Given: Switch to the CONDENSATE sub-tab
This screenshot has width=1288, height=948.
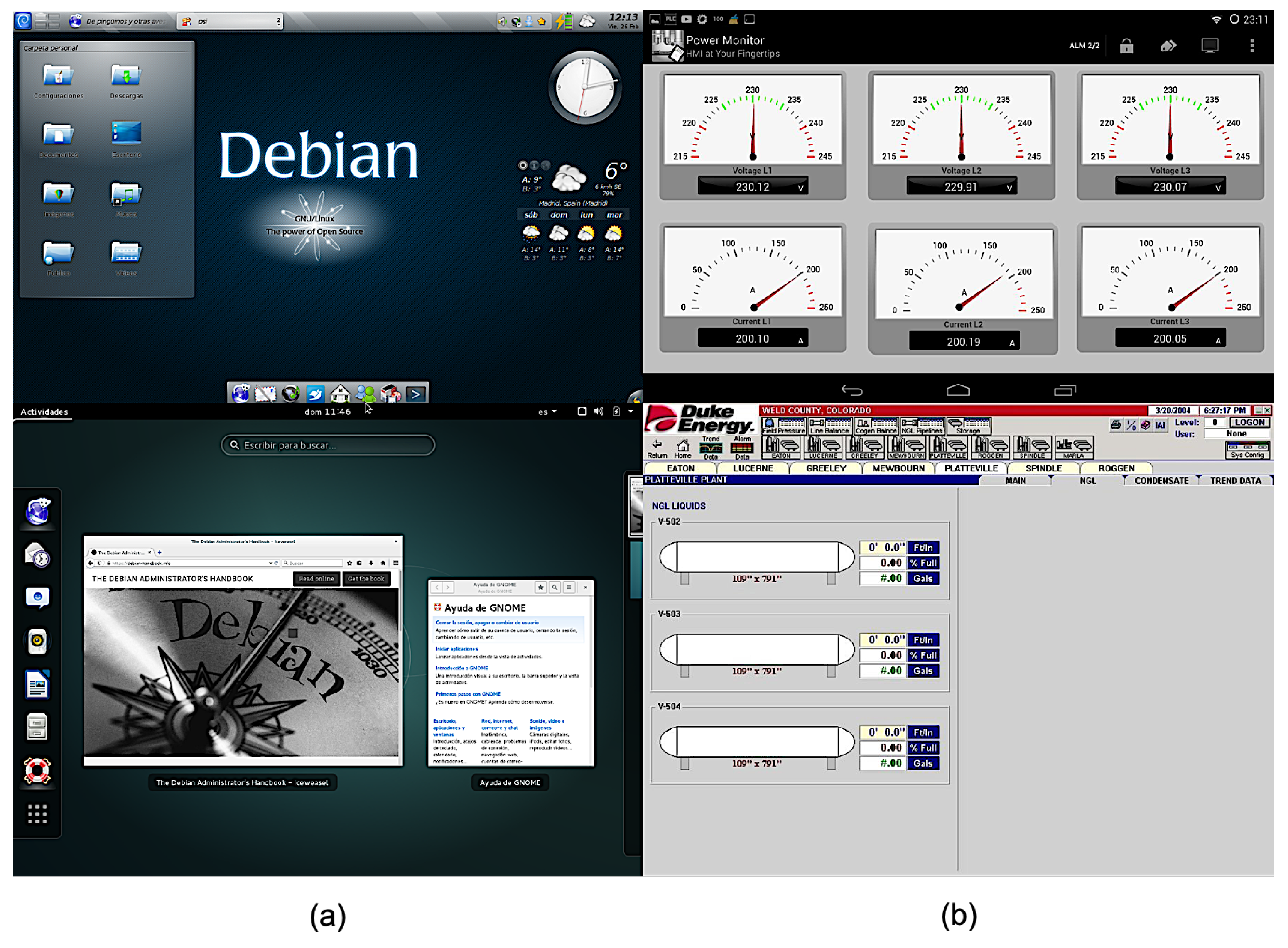Looking at the screenshot, I should (x=1161, y=481).
